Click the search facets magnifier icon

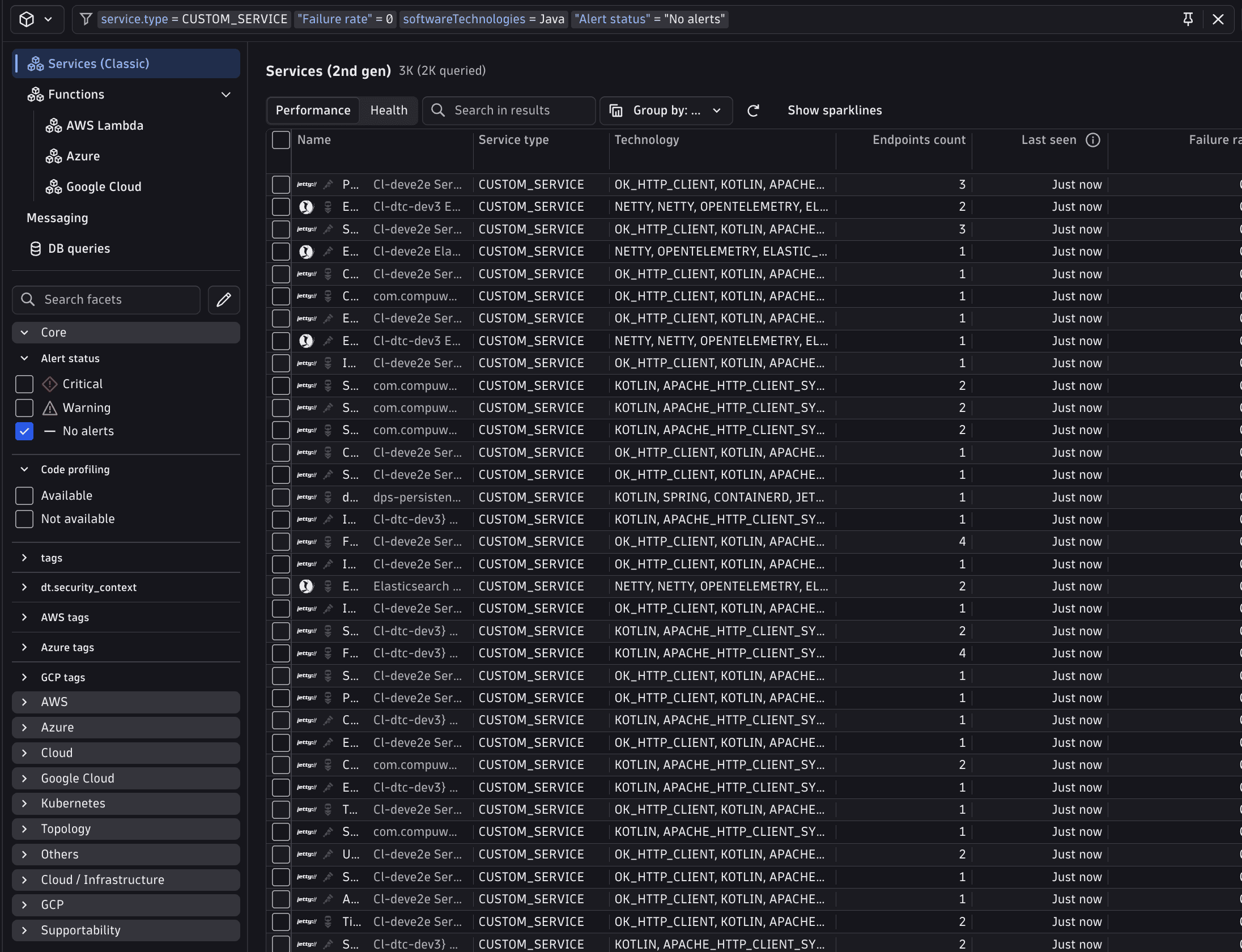(28, 299)
